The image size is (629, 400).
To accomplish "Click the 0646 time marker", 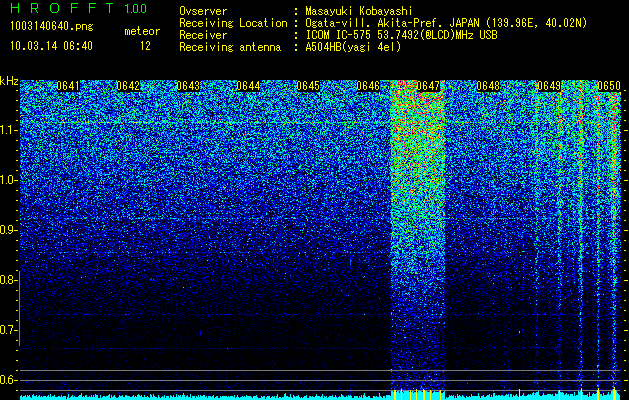I will click(x=368, y=86).
